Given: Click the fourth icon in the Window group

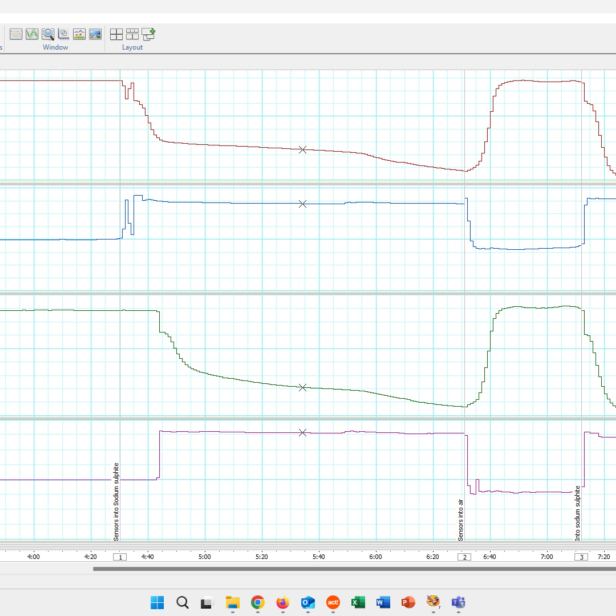Looking at the screenshot, I should coord(63,34).
